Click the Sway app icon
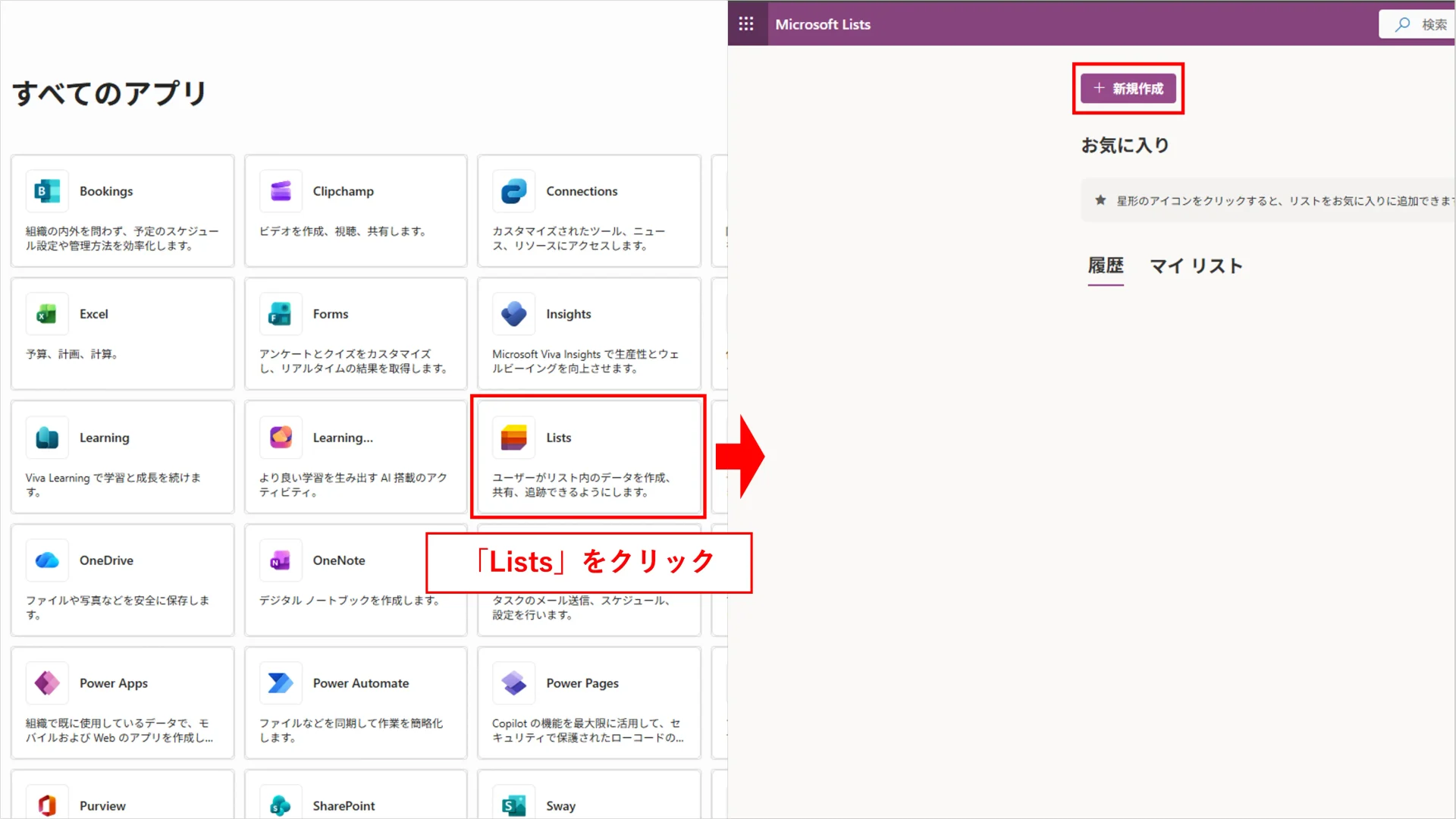Image resolution: width=1456 pixels, height=819 pixels. [x=513, y=804]
